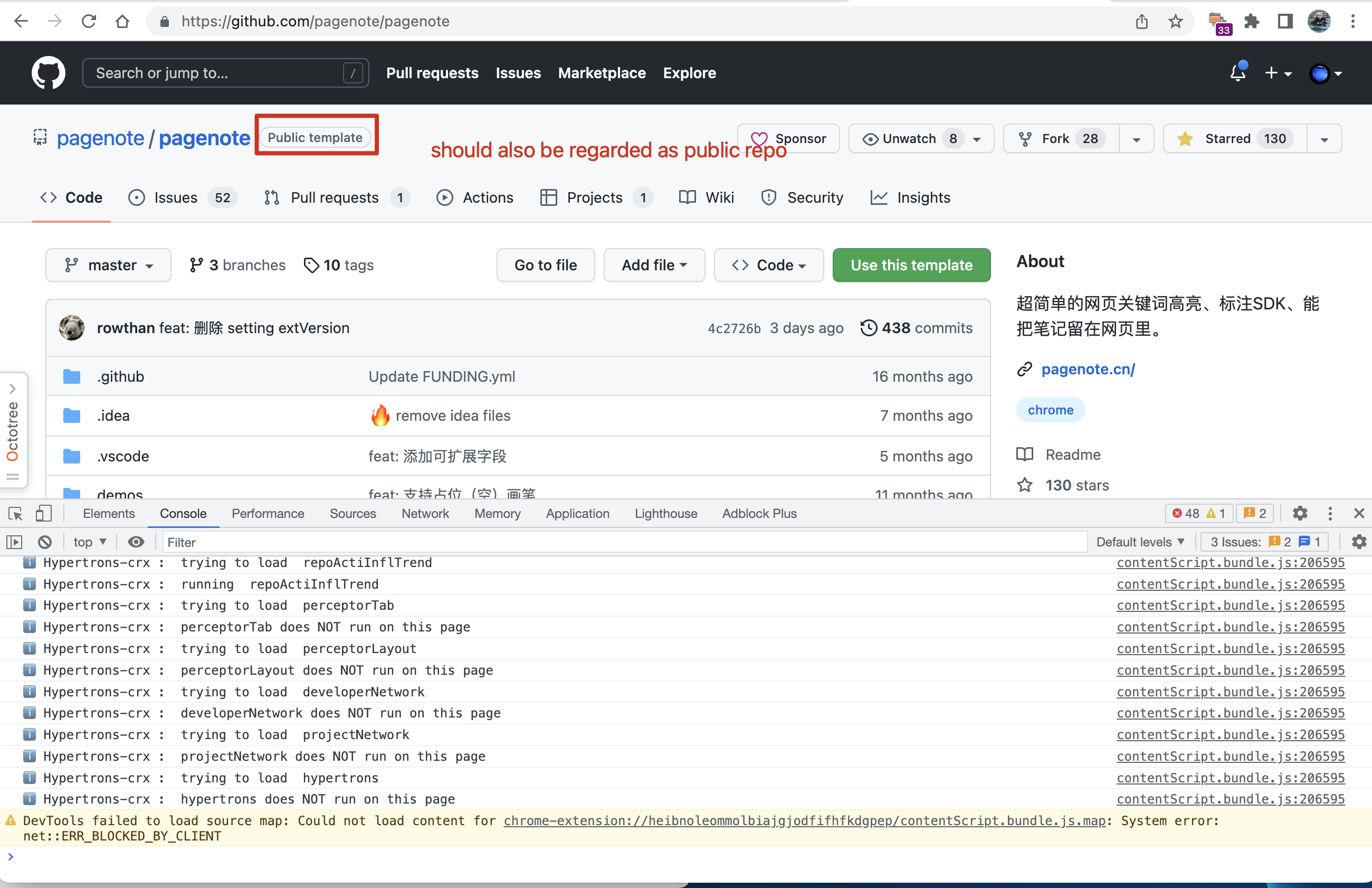Open the master branch dropdown
The height and width of the screenshot is (888, 1372).
108,264
